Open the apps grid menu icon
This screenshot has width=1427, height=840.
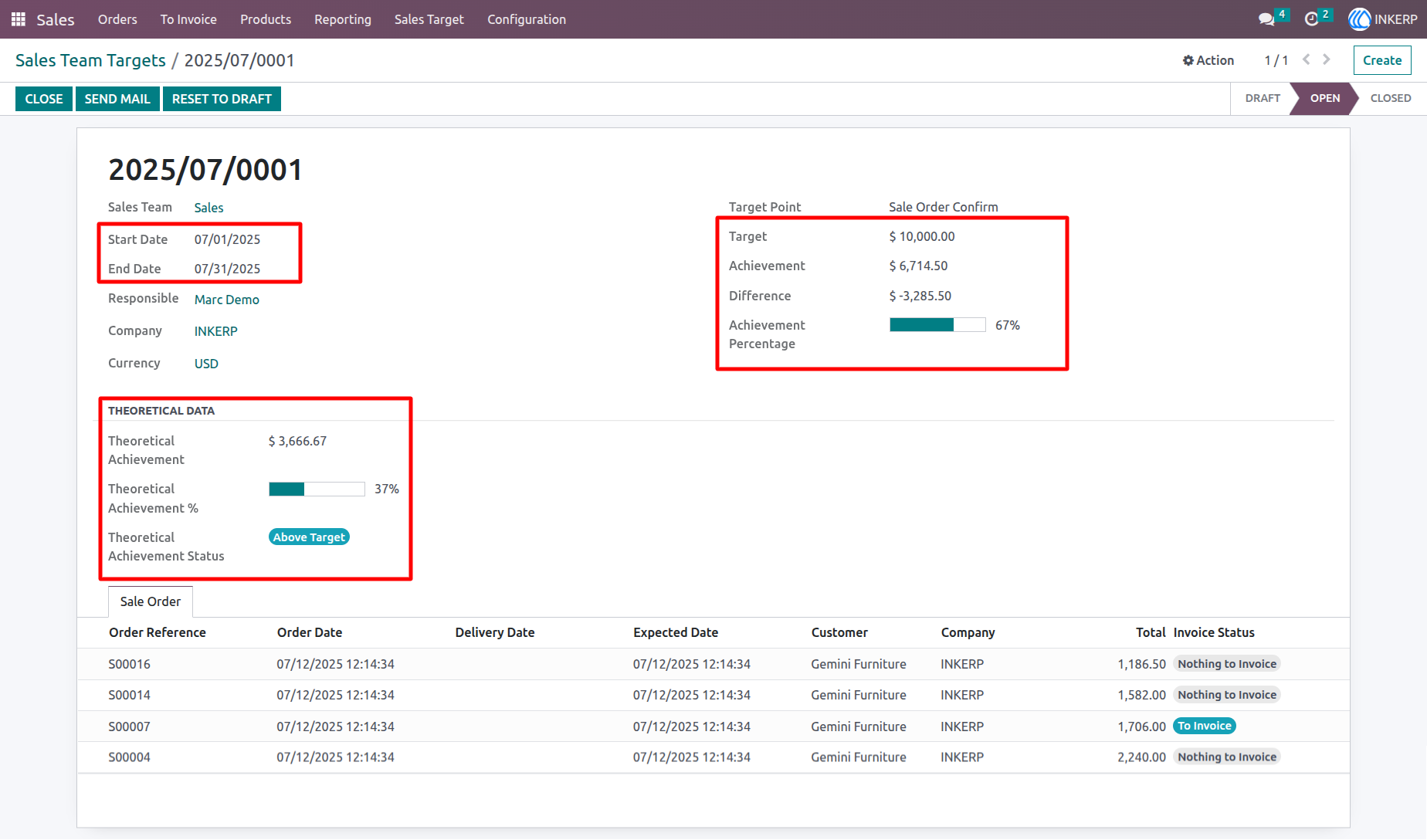[19, 19]
